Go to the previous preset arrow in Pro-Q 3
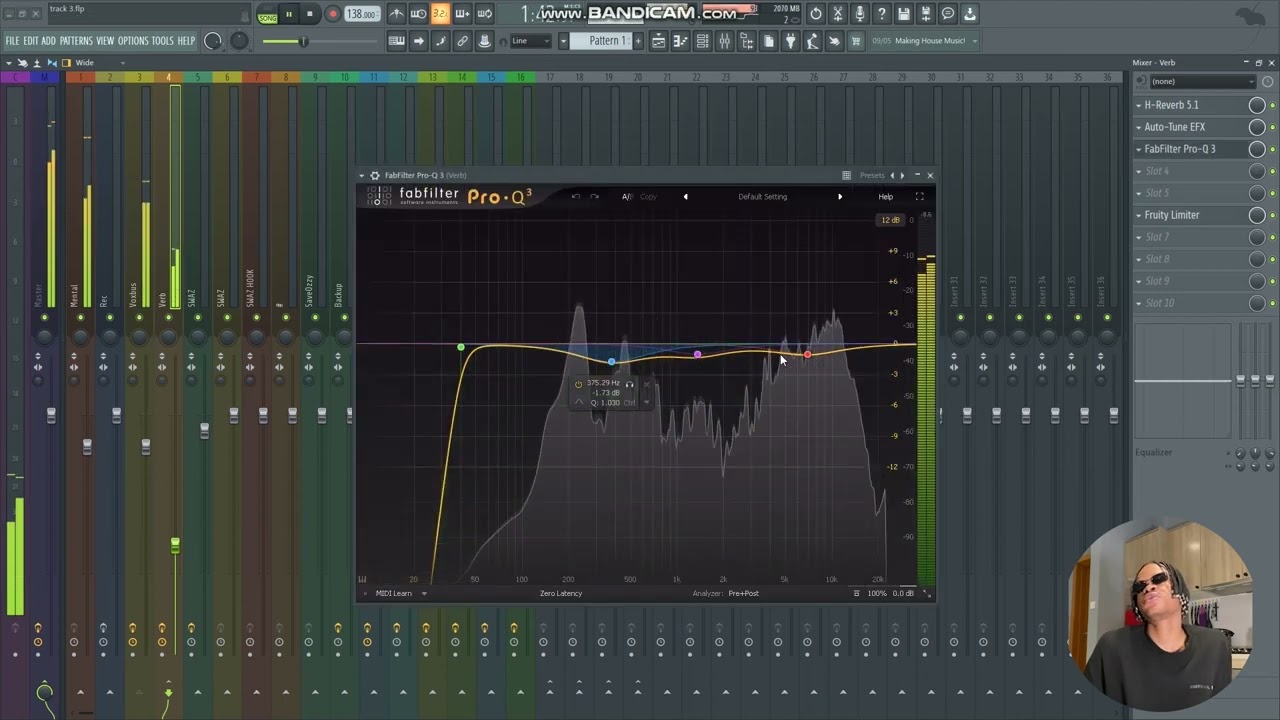The width and height of the screenshot is (1280, 720). pyautogui.click(x=685, y=197)
